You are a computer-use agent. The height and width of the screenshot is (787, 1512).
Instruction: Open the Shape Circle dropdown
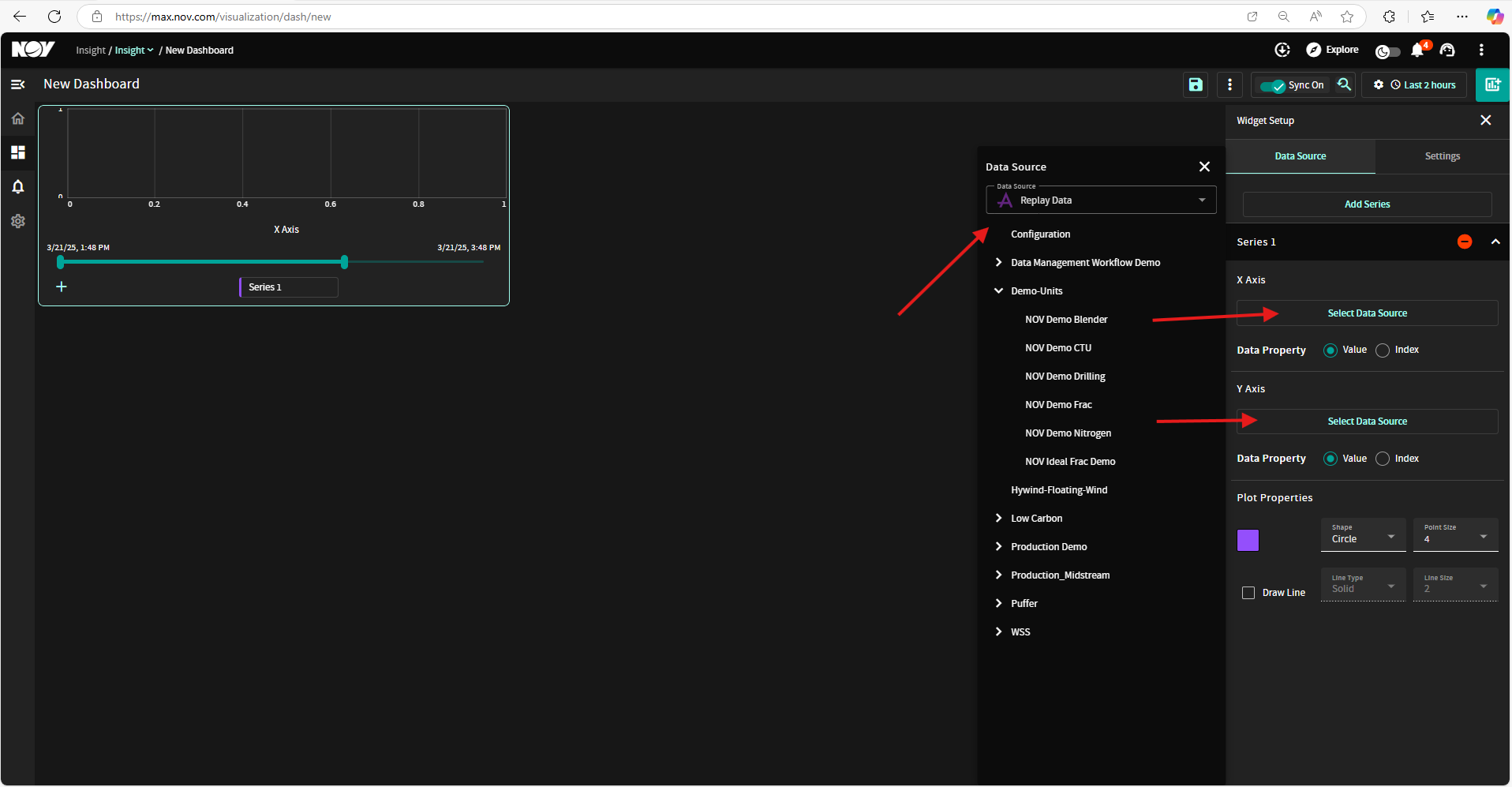tap(1363, 534)
